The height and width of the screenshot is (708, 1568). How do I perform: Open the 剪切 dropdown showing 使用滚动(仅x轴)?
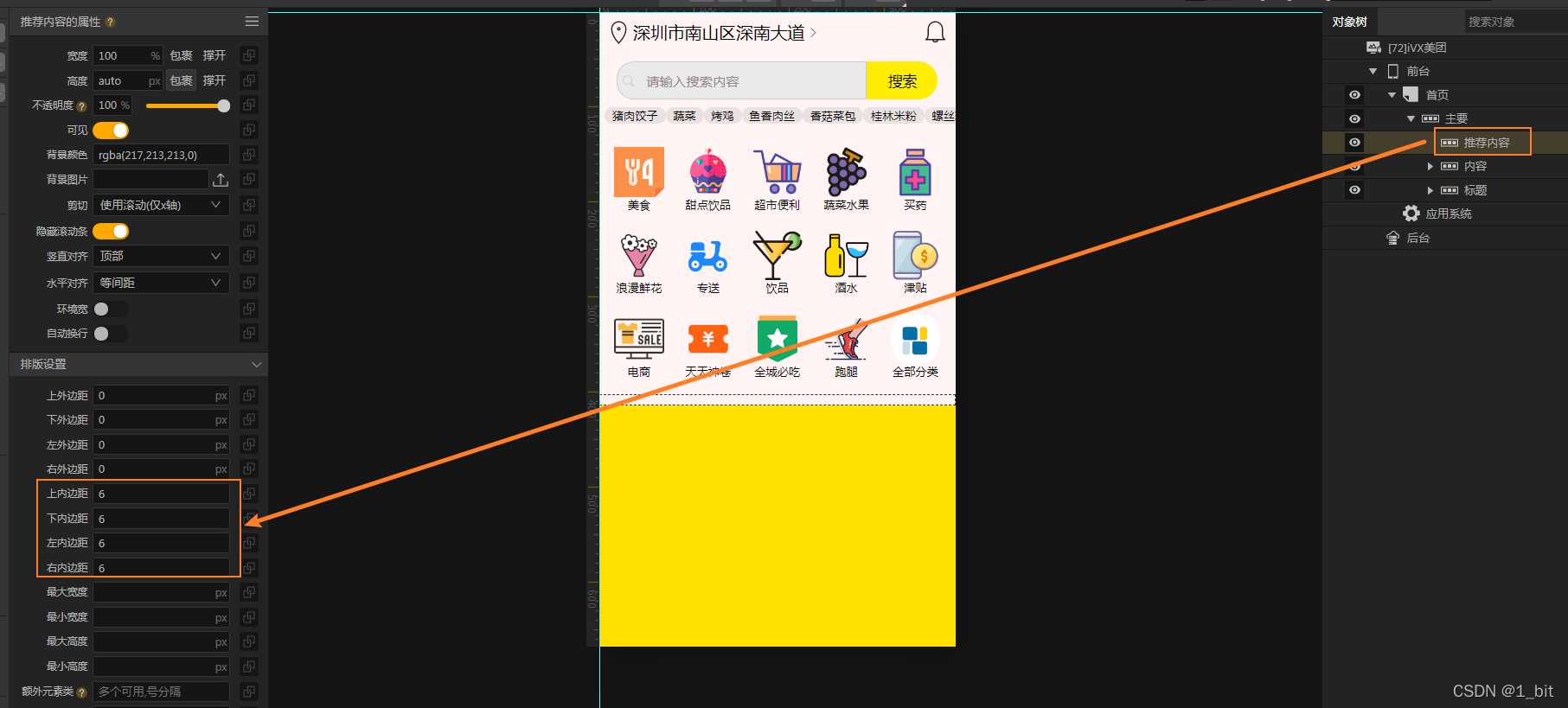161,205
